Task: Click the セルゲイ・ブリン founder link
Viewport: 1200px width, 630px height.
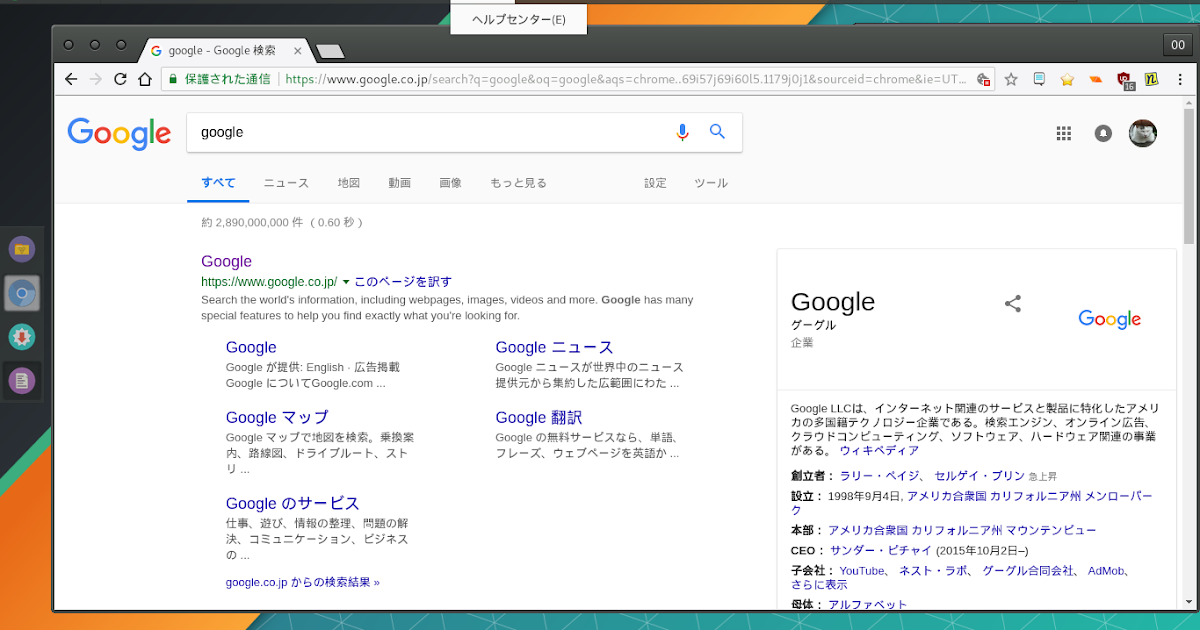Action: point(979,476)
